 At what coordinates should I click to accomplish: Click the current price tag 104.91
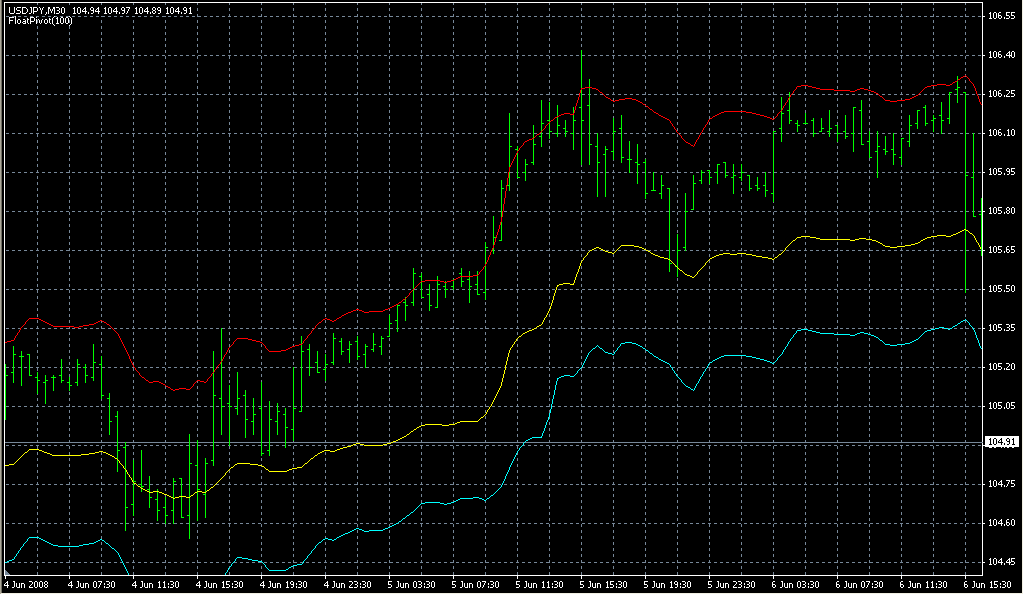click(1002, 442)
